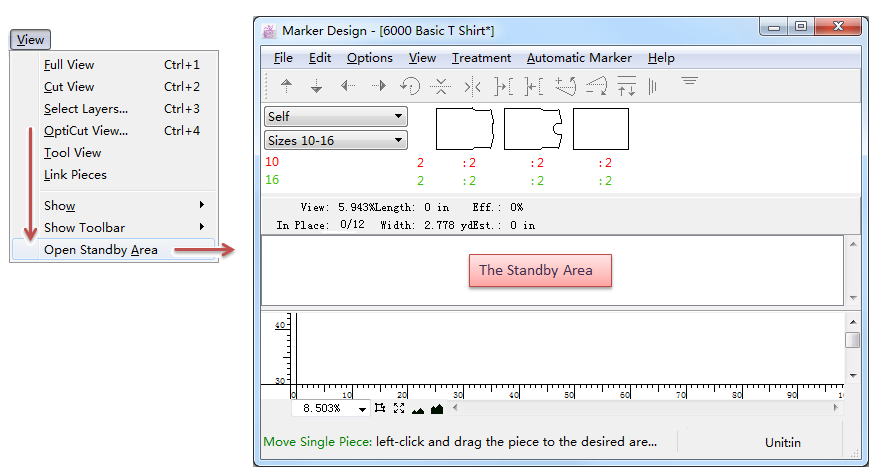The height and width of the screenshot is (469, 870).
Task: Click the move piece down arrow icon
Action: pos(316,86)
